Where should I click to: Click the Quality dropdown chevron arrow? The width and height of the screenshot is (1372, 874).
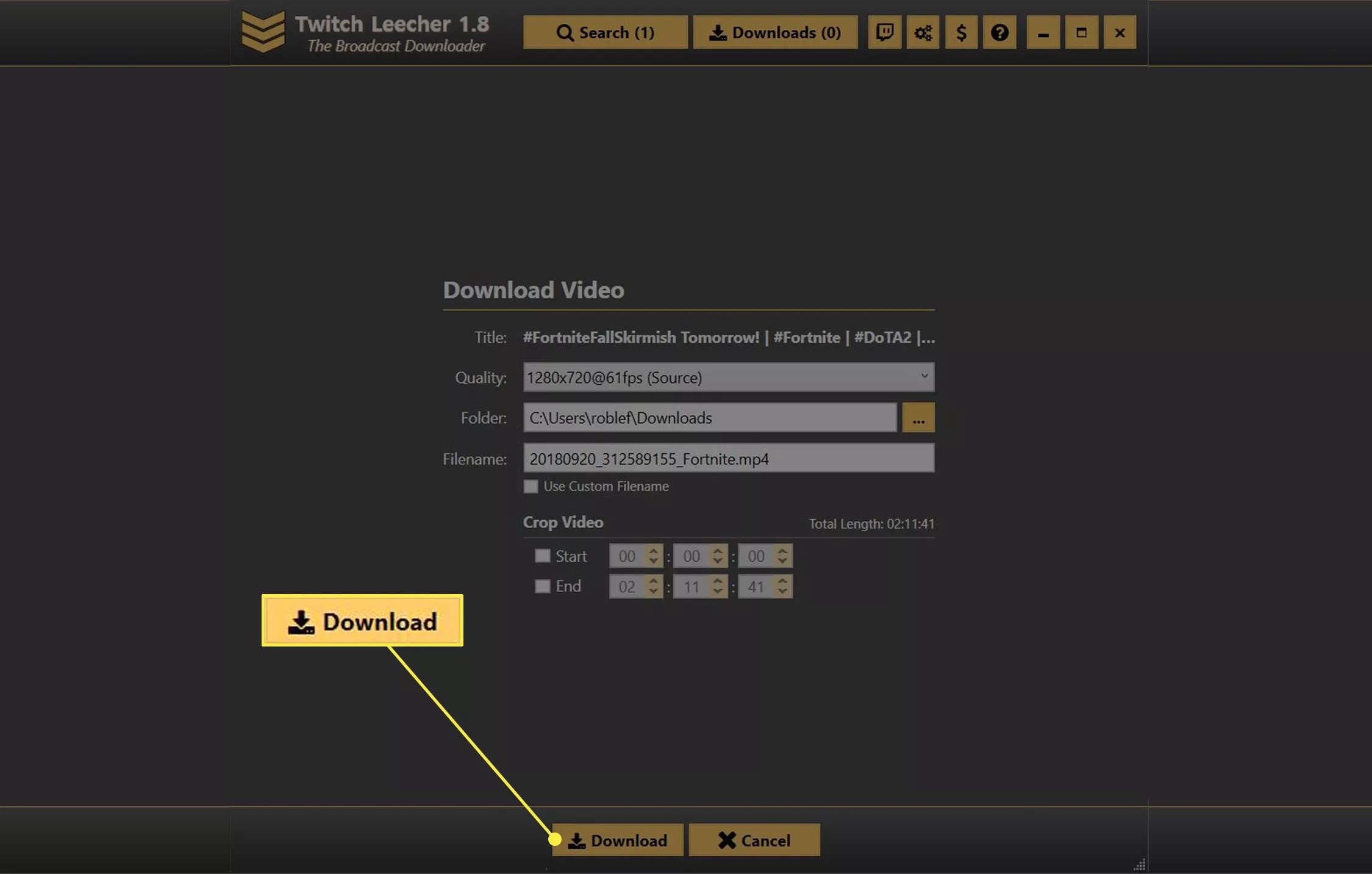pyautogui.click(x=924, y=376)
